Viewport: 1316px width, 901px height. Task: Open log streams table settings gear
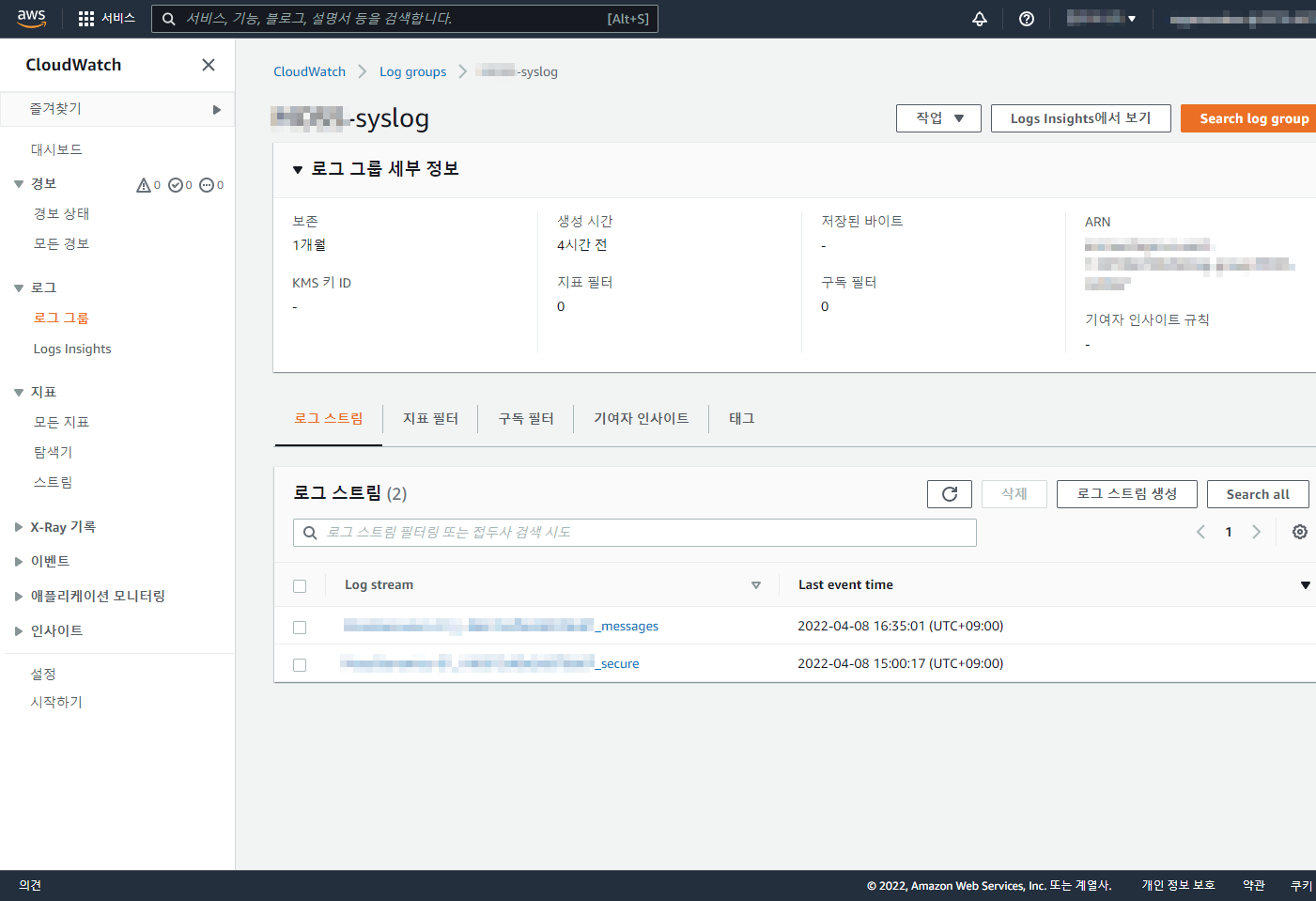coord(1300,532)
